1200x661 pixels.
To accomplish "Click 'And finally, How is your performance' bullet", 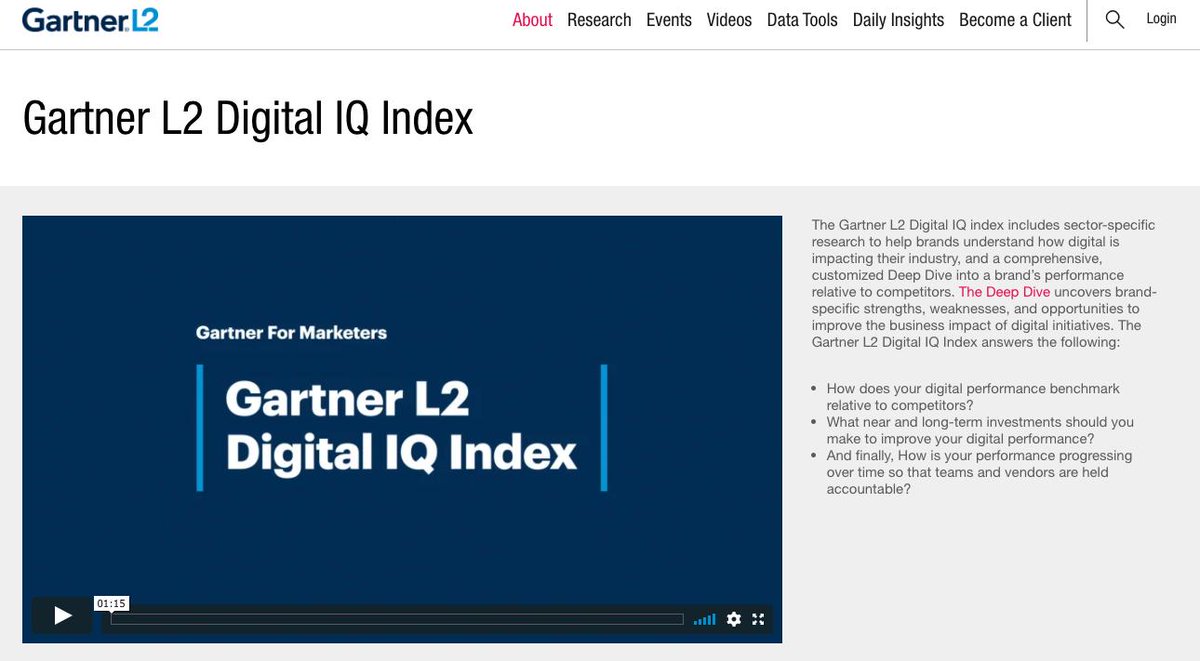I will point(979,472).
